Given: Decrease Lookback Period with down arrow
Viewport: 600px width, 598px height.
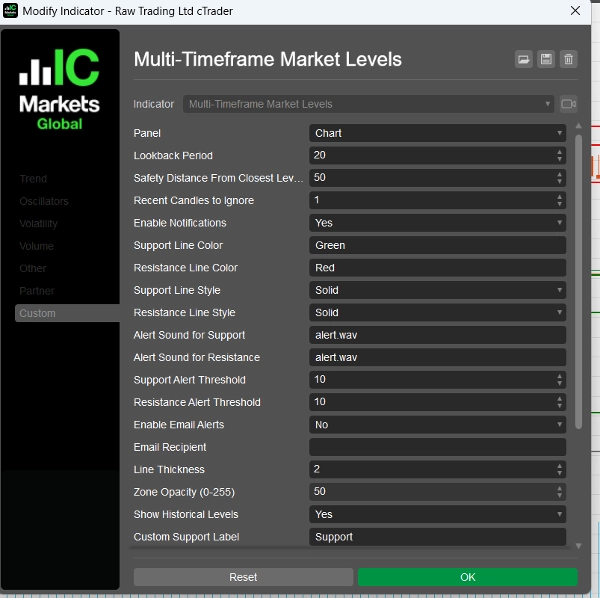Looking at the screenshot, I should (x=559, y=159).
